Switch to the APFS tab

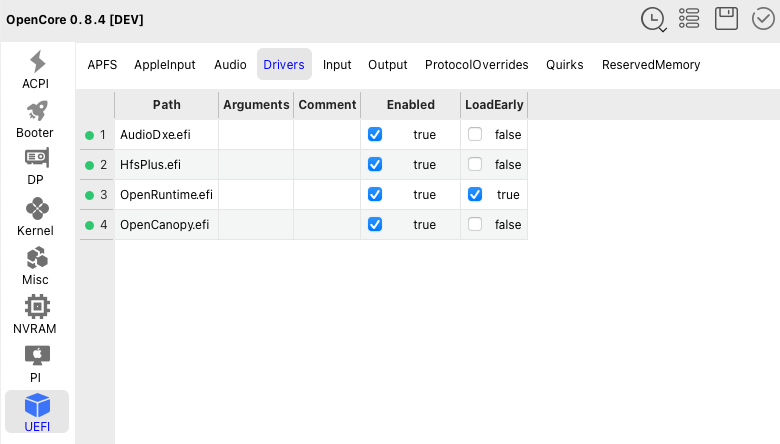tap(102, 65)
